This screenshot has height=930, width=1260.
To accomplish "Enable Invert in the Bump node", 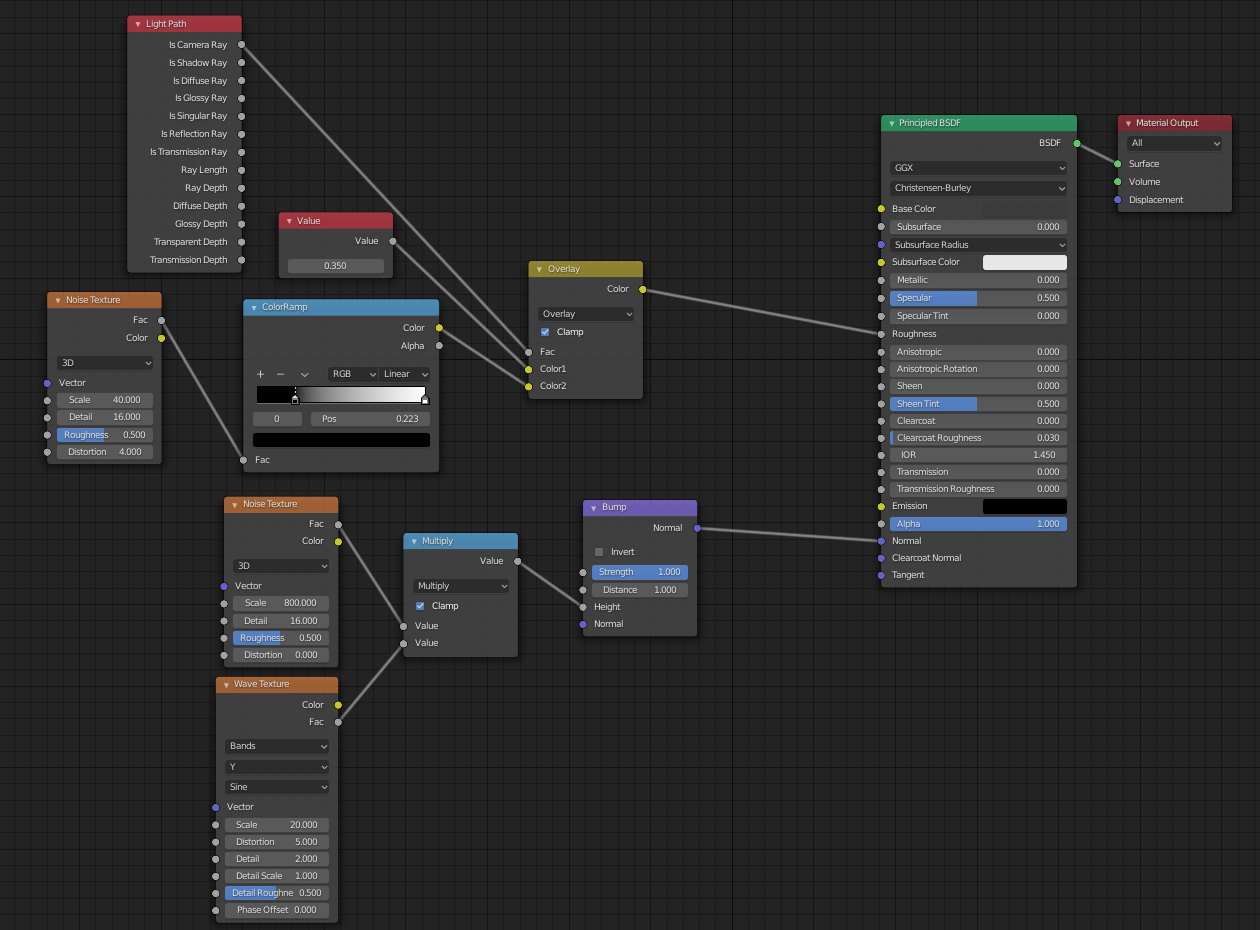I will pyautogui.click(x=599, y=552).
